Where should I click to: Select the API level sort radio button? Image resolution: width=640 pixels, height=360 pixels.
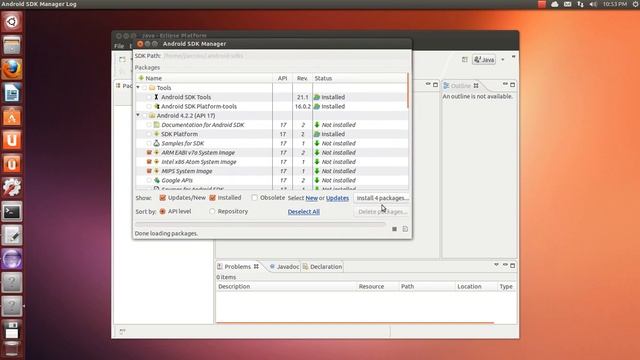pos(162,211)
